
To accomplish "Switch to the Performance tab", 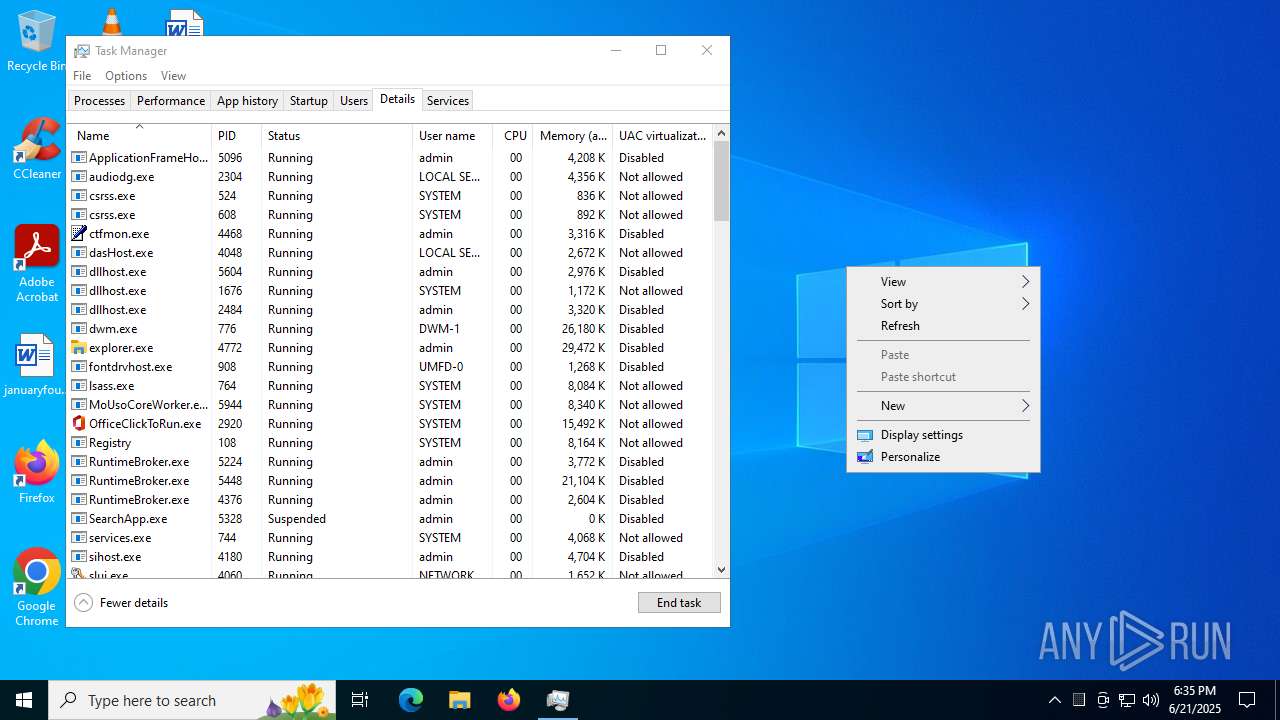I will tap(171, 101).
